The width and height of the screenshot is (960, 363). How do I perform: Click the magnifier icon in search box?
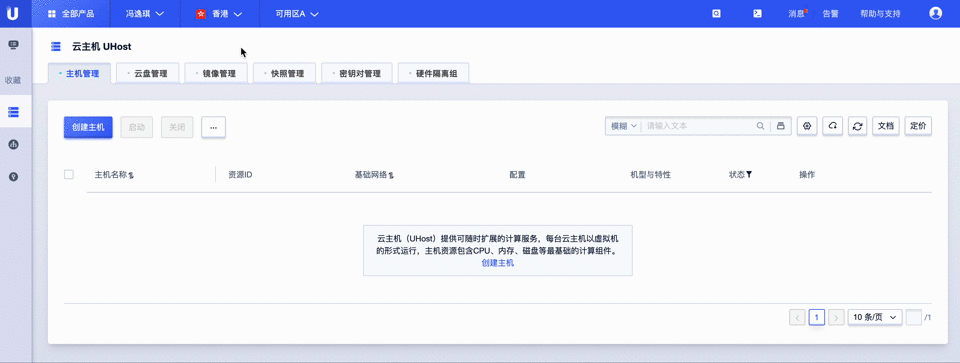[x=760, y=126]
